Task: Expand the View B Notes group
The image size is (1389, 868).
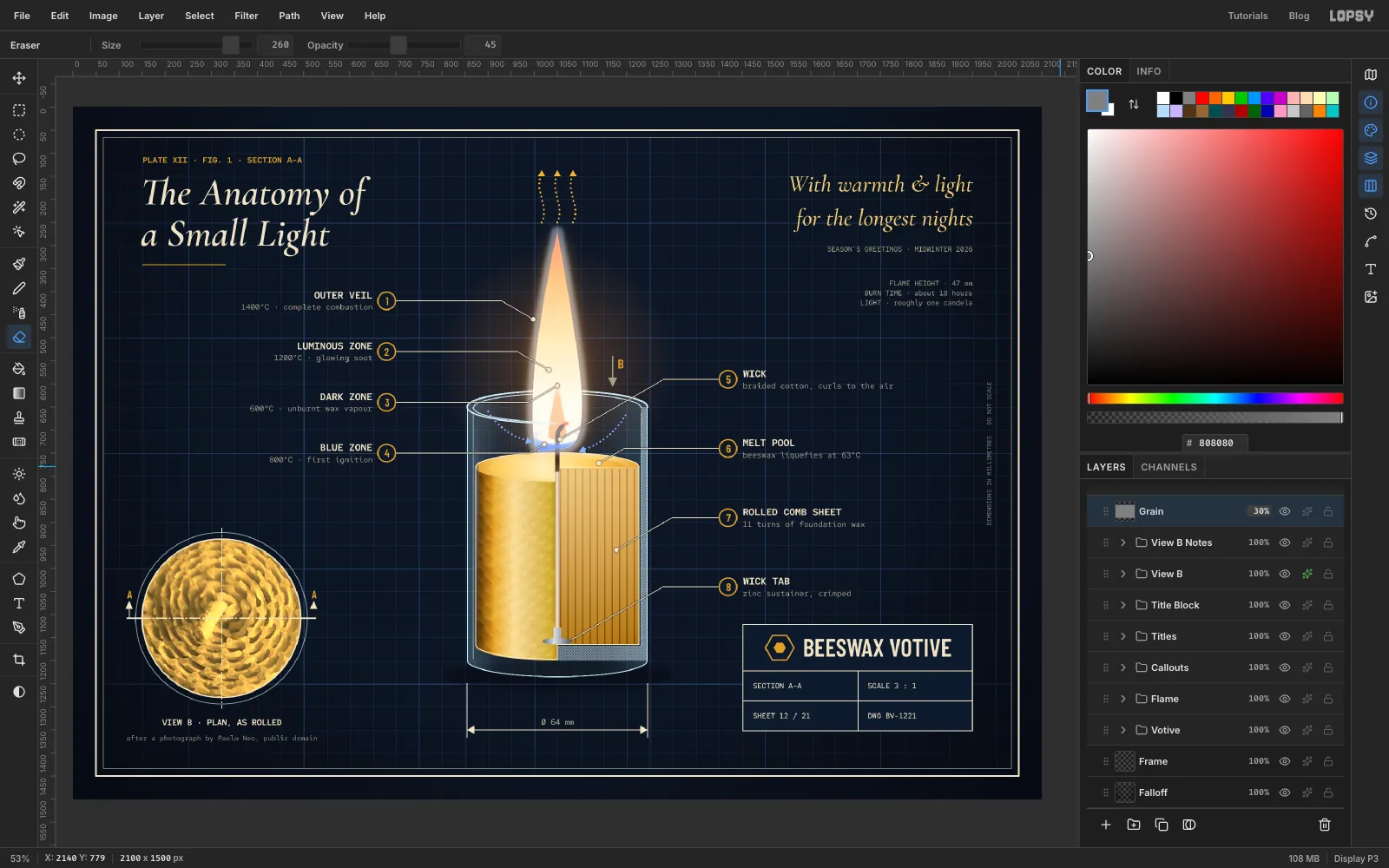Action: (1123, 542)
